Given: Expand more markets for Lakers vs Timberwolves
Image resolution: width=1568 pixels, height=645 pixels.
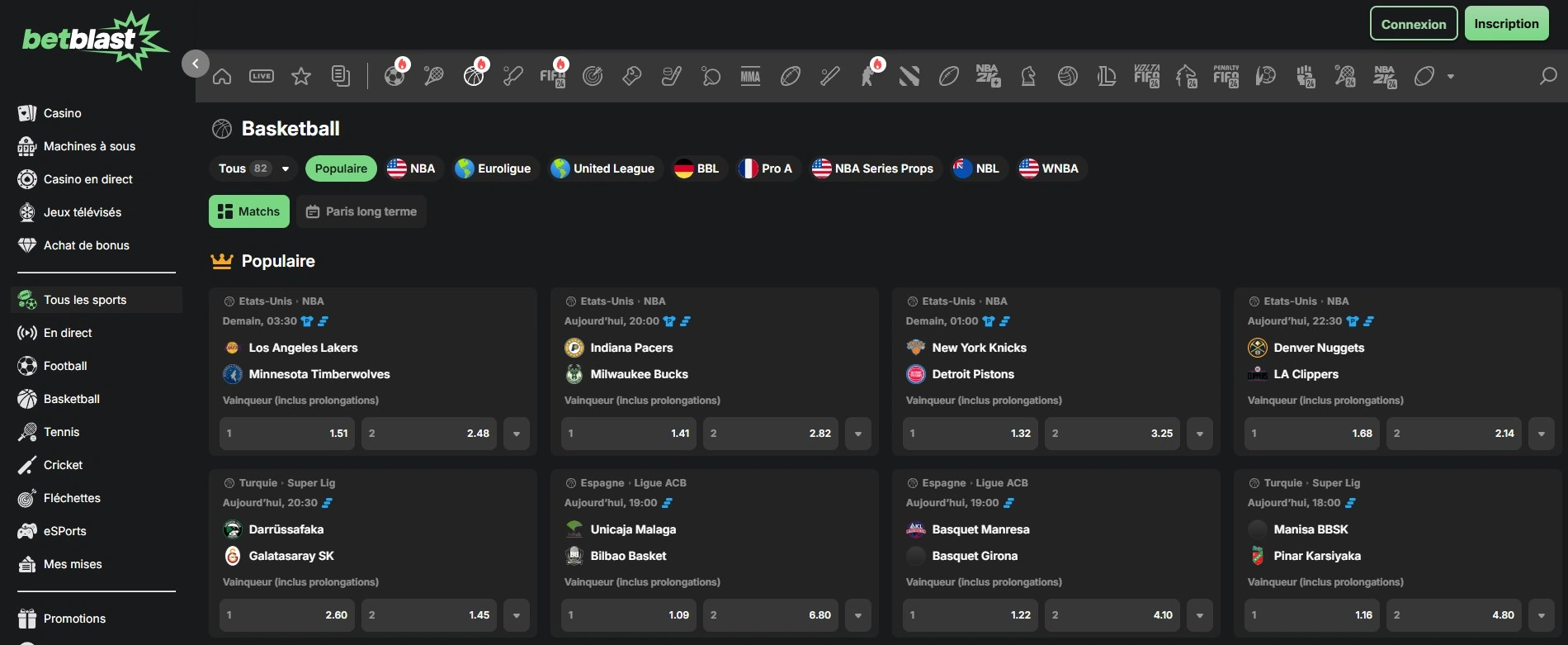Looking at the screenshot, I should (x=517, y=434).
